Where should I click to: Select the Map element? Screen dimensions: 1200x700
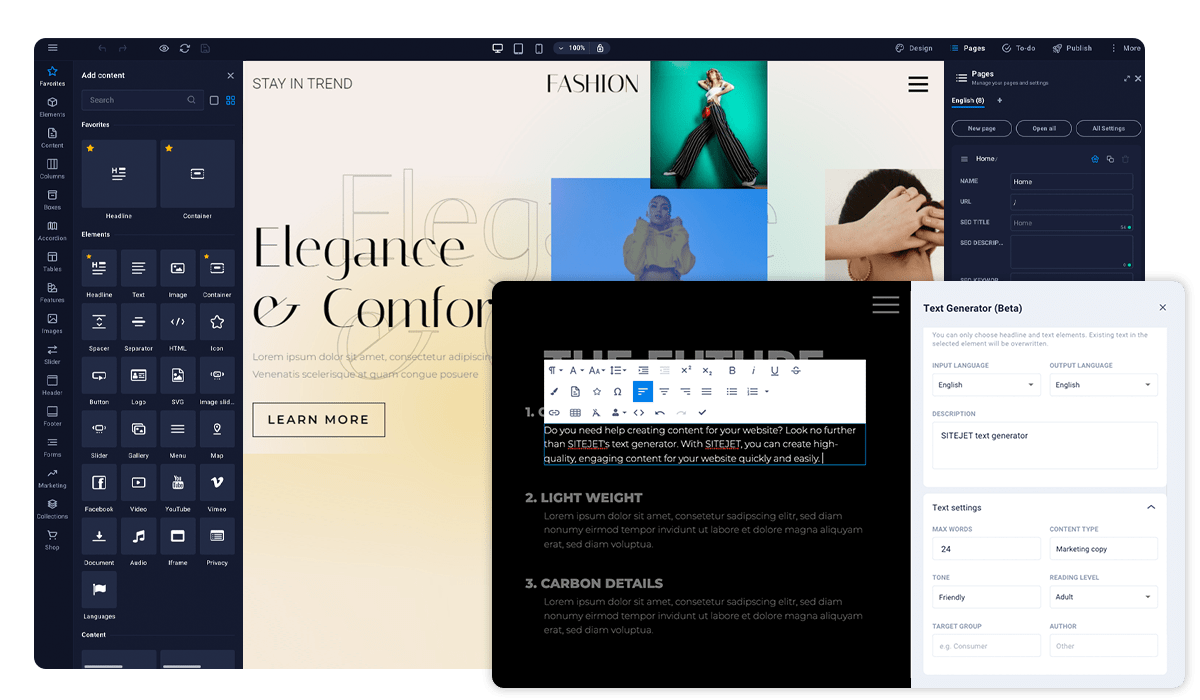point(217,434)
